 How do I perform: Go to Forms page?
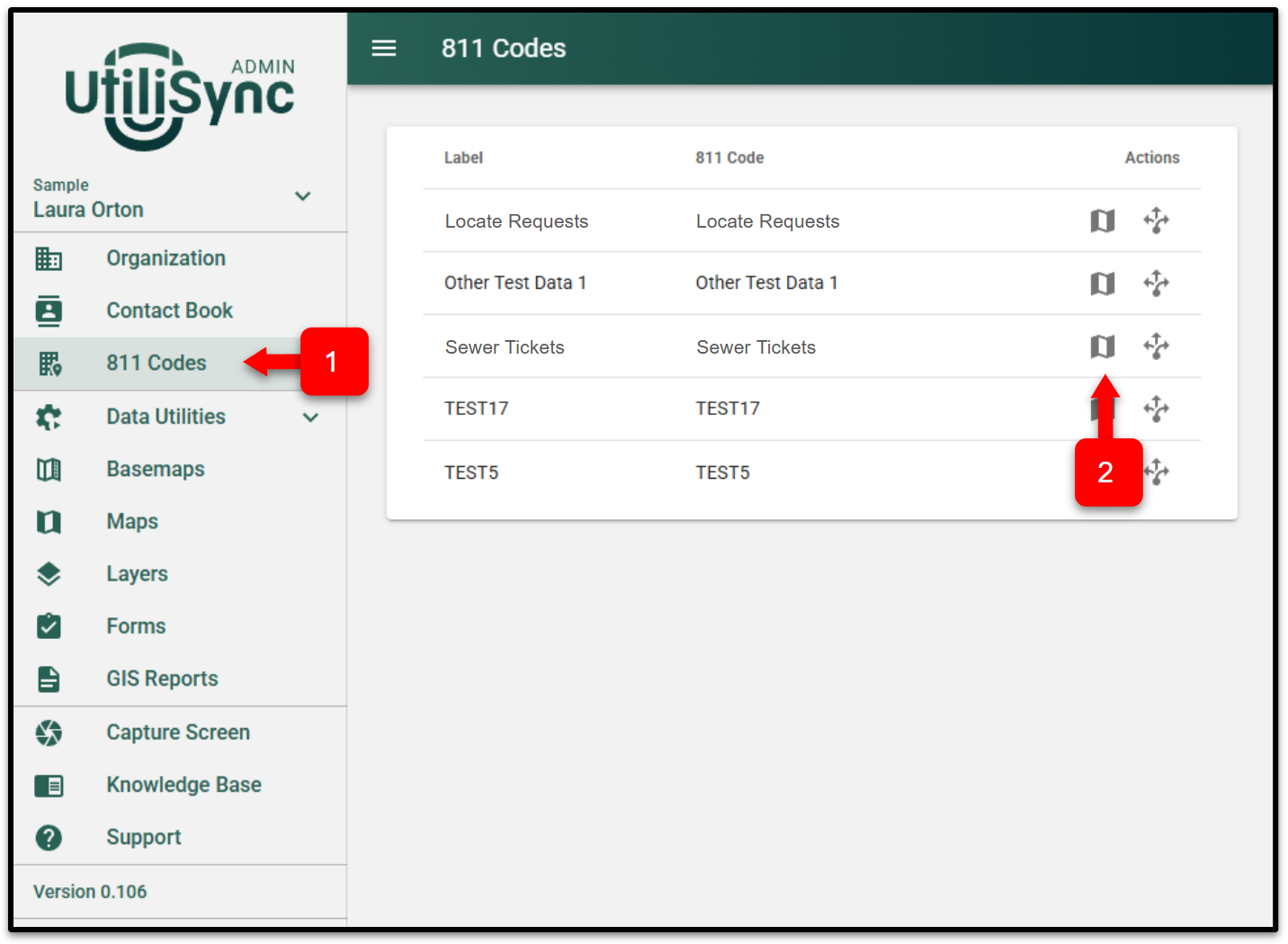pyautogui.click(x=136, y=626)
